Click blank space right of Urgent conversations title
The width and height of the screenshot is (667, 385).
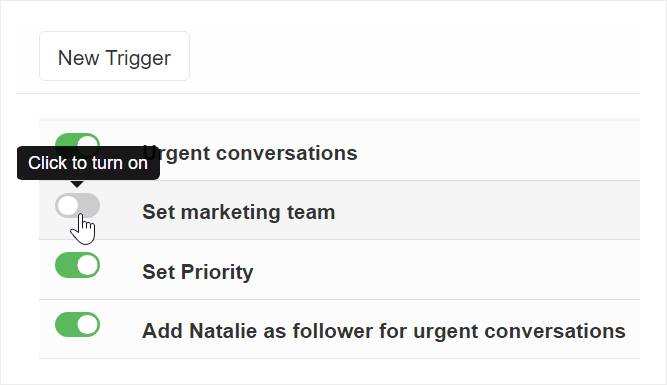[498, 151]
